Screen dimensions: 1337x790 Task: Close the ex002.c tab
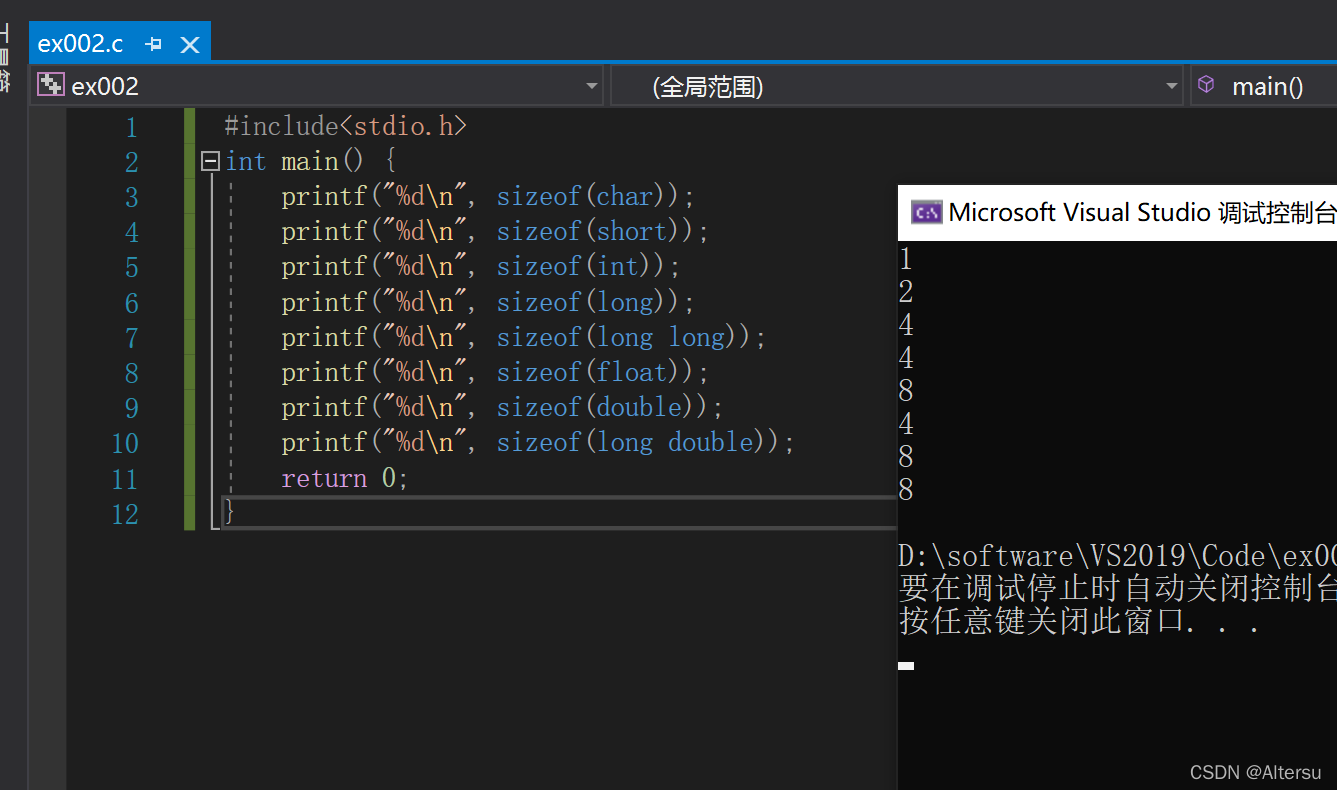[190, 45]
